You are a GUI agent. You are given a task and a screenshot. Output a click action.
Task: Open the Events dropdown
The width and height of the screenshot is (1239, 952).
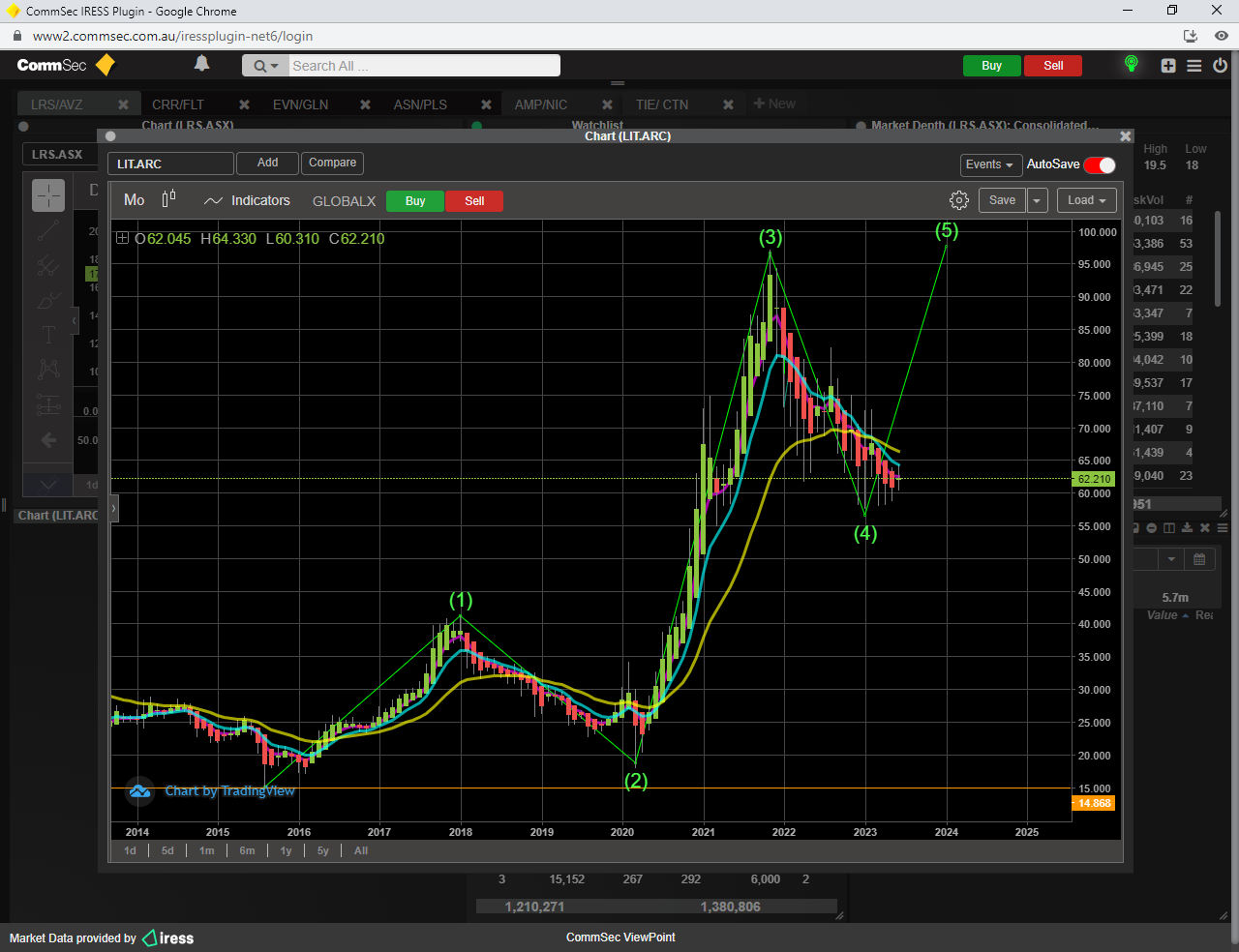tap(990, 164)
